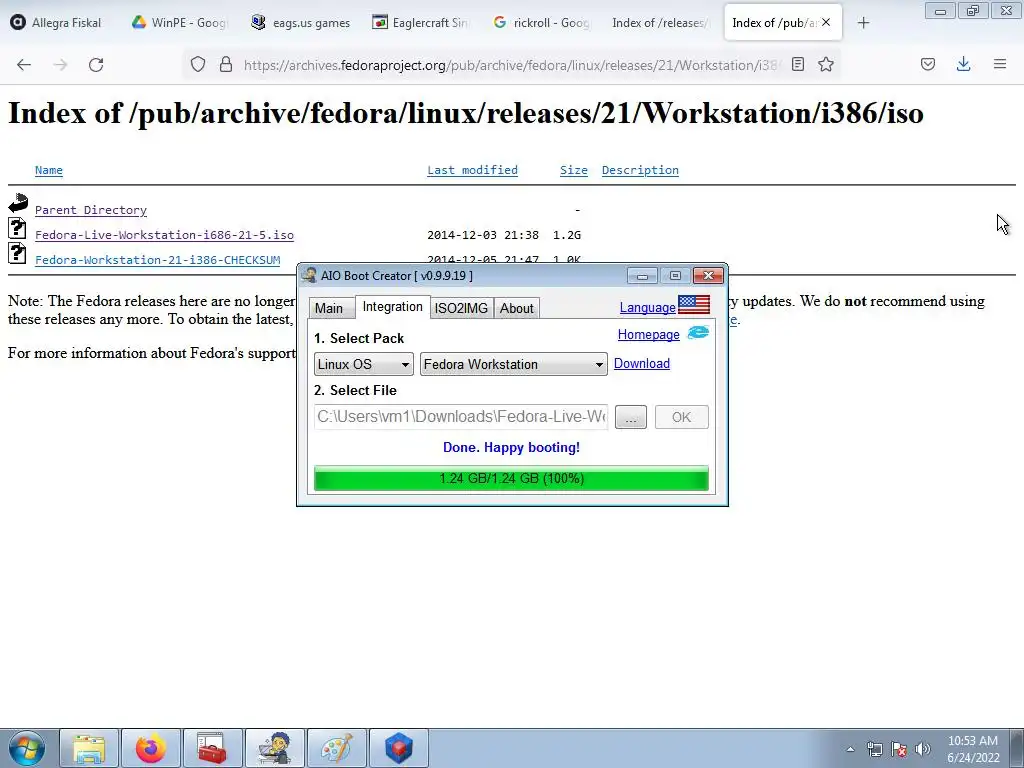Open the red toolbox taskbar app
Image resolution: width=1024 pixels, height=768 pixels.
pyautogui.click(x=212, y=748)
